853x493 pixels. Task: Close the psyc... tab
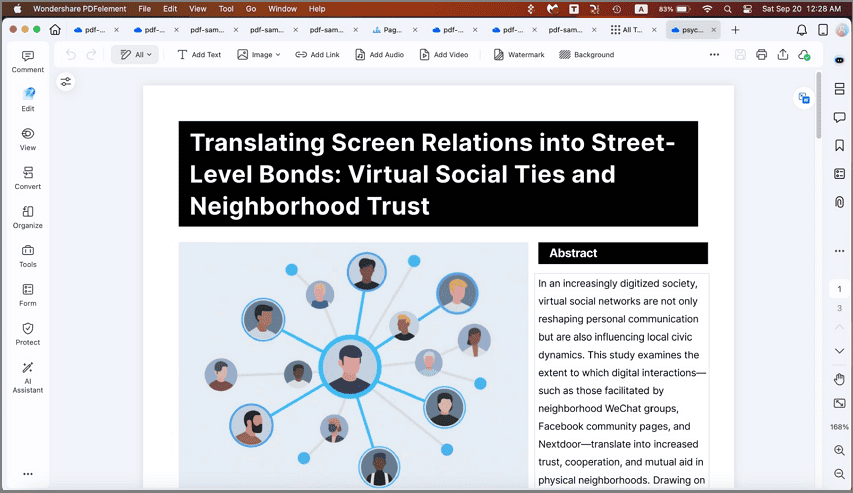714,30
